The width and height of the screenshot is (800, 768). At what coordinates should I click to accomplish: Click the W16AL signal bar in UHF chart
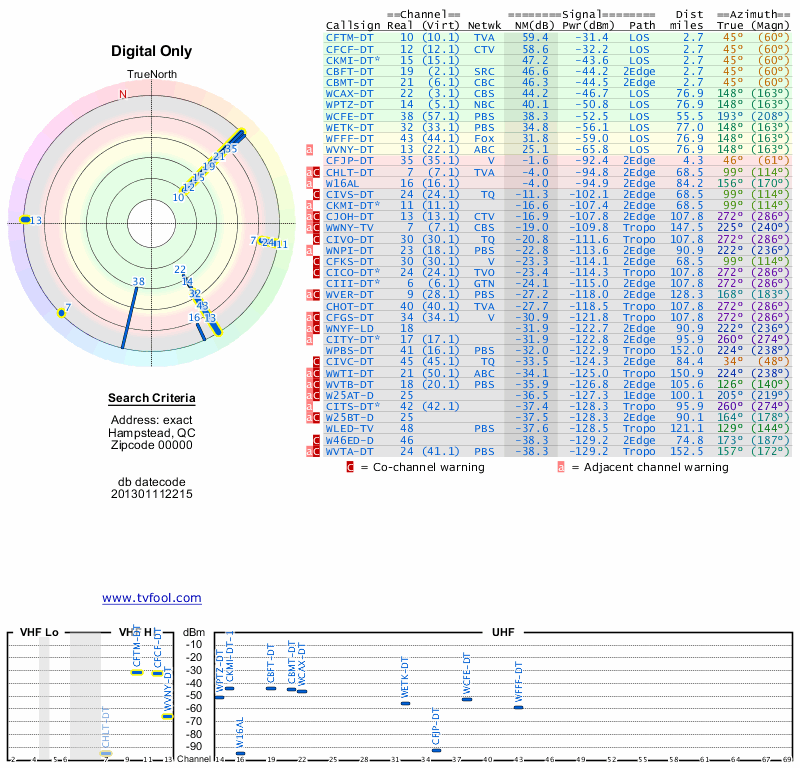tap(240, 753)
